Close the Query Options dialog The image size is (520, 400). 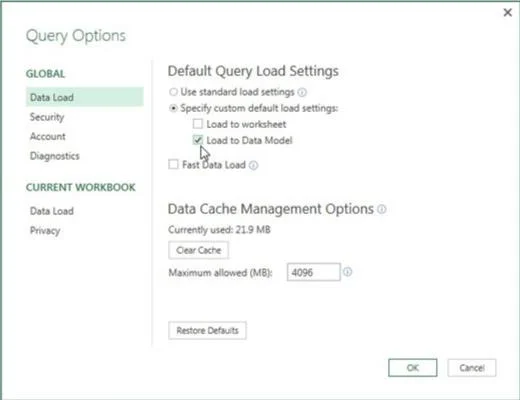pyautogui.click(x=507, y=13)
